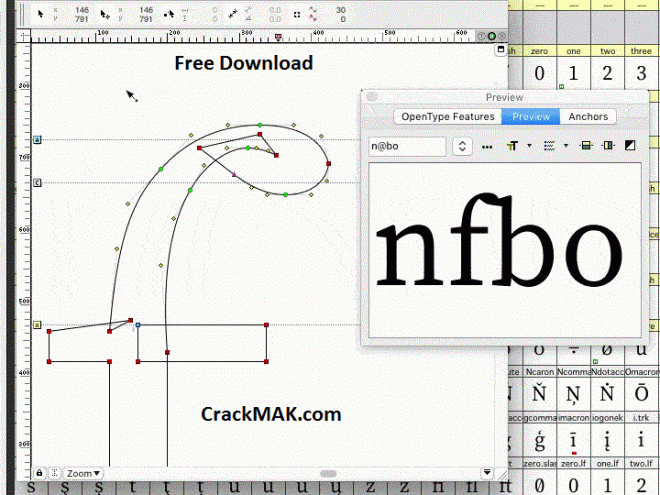This screenshot has height=495, width=660.
Task: Click the first grey circle icon beside green indicator
Action: [482, 36]
